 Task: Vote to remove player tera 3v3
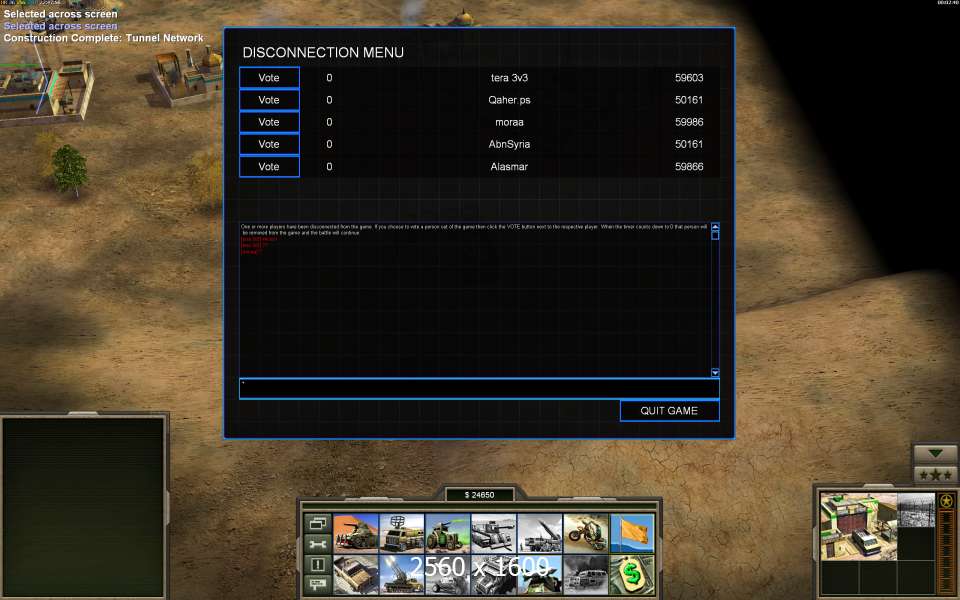[x=269, y=78]
